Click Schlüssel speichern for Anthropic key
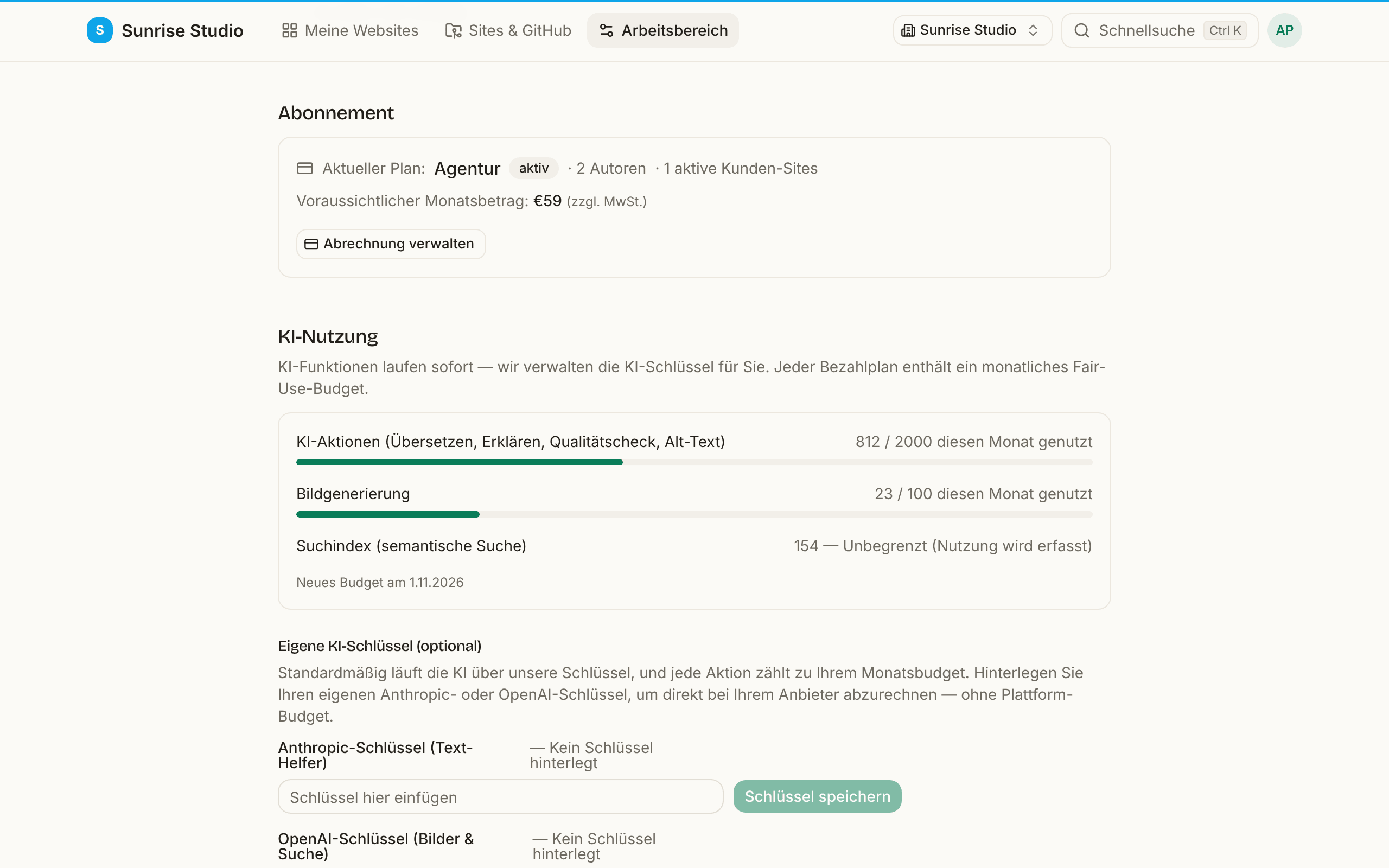 pyautogui.click(x=817, y=796)
